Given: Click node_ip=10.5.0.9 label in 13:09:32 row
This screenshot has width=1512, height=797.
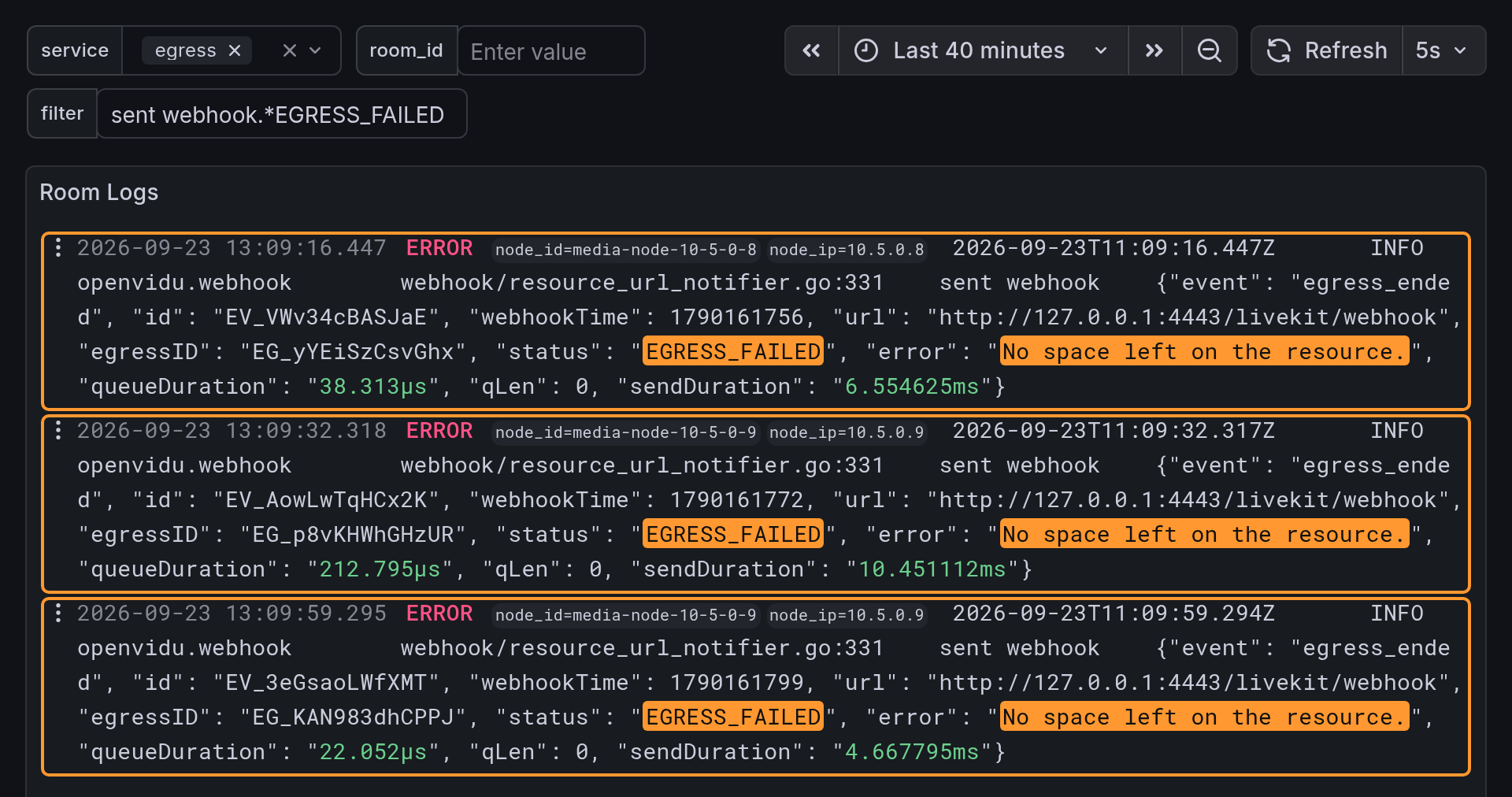Looking at the screenshot, I should (x=847, y=432).
